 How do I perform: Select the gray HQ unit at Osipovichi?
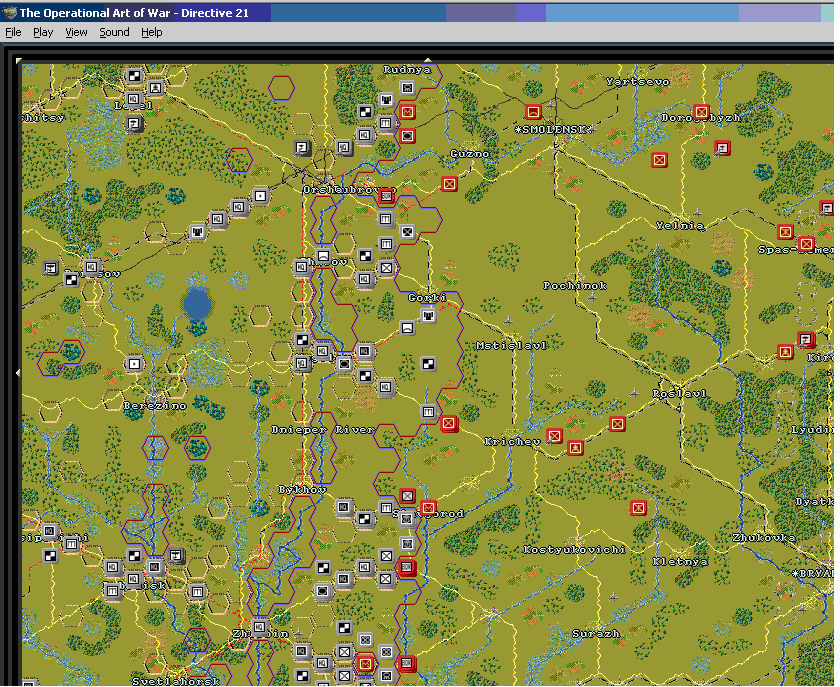50,531
